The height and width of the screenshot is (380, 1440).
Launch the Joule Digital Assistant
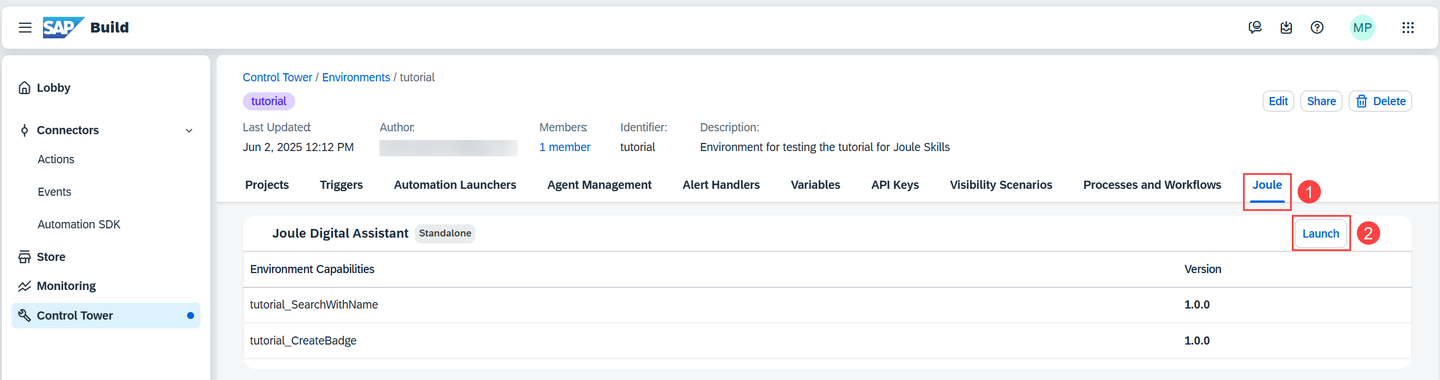1321,233
